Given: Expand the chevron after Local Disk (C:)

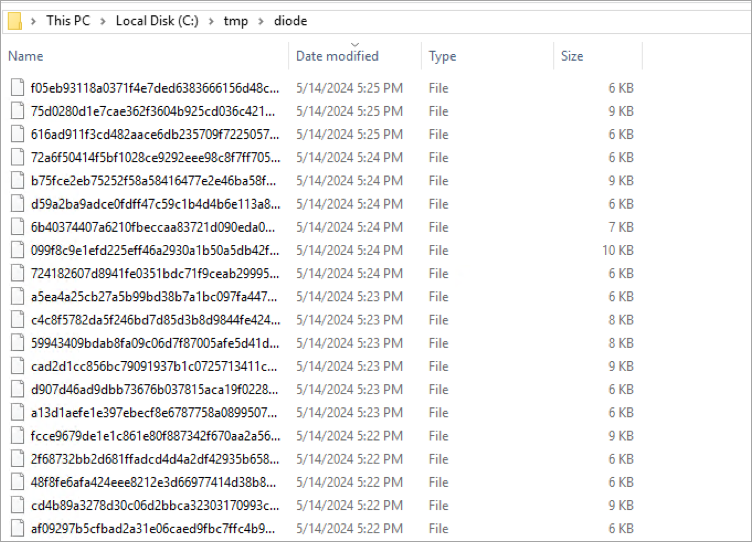Looking at the screenshot, I should tap(211, 21).
